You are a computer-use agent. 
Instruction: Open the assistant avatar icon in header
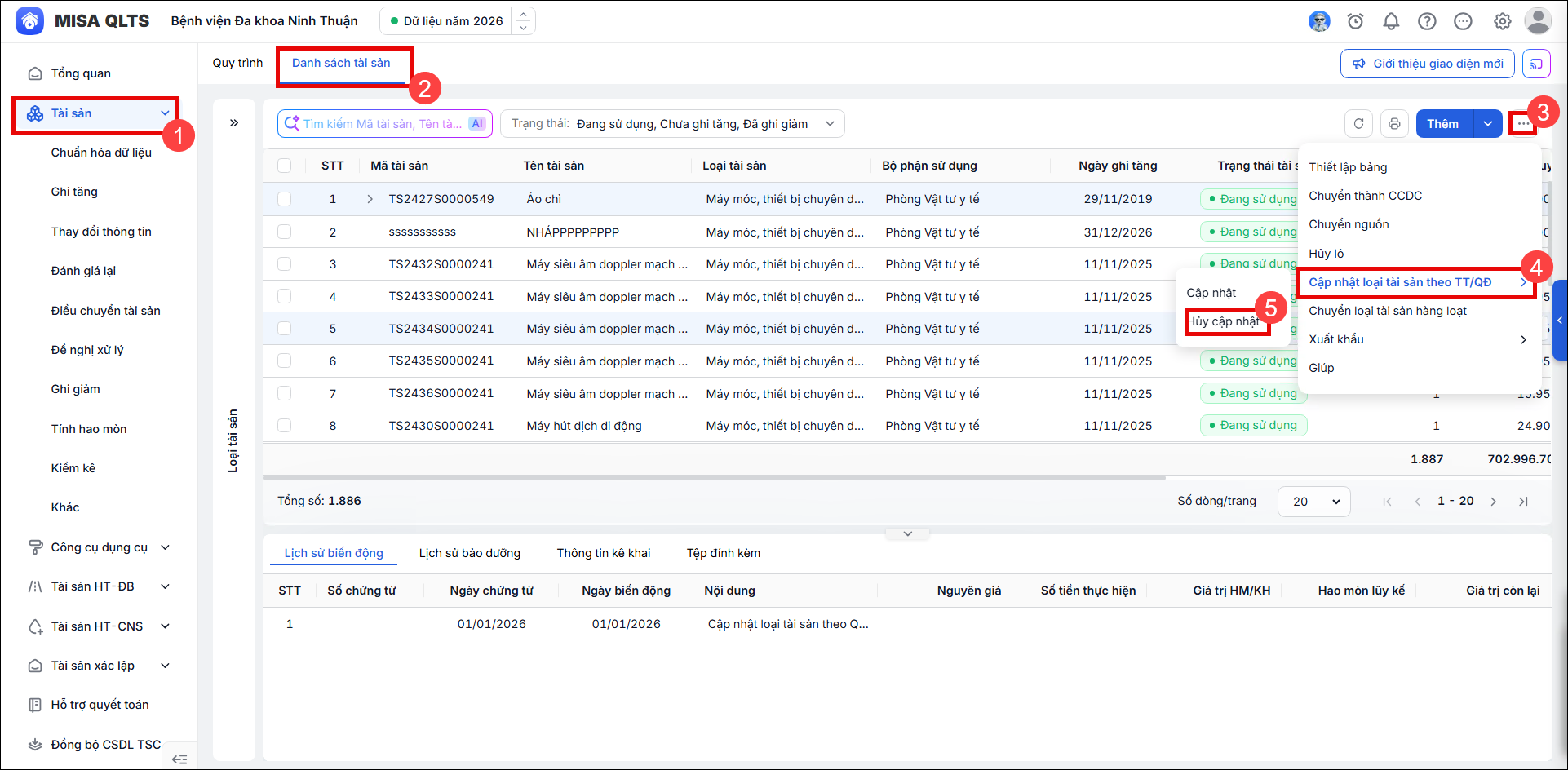(1319, 21)
